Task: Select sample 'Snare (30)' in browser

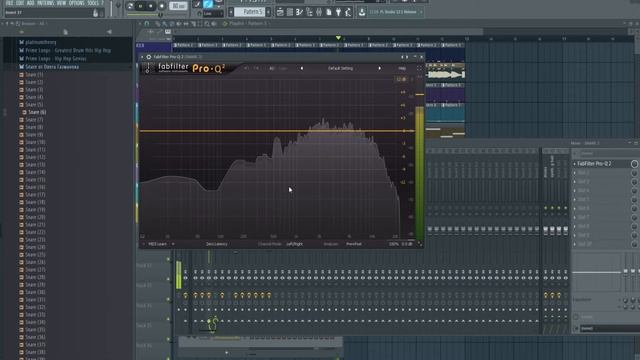Action: [35, 292]
